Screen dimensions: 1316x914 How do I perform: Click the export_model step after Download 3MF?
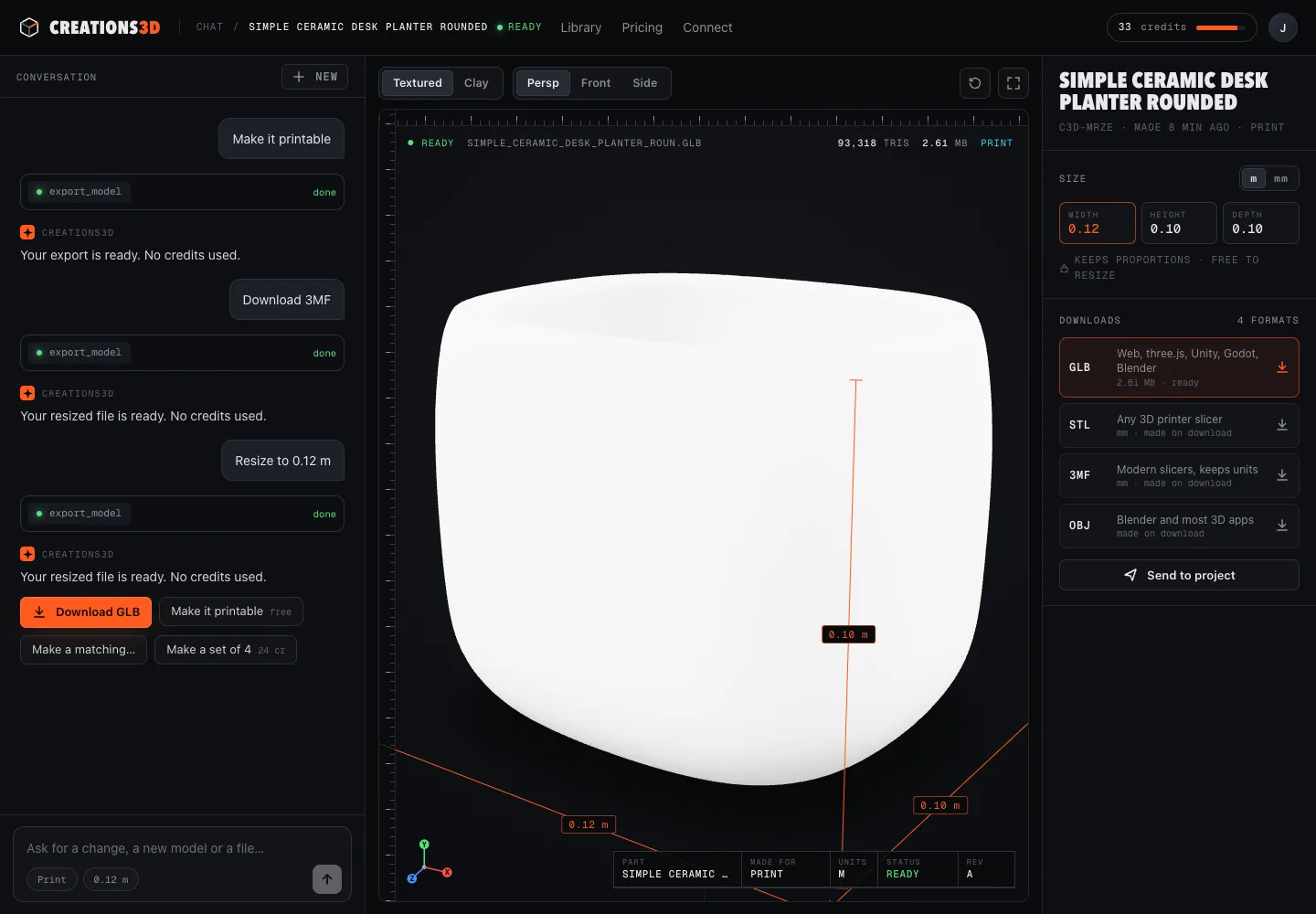(x=182, y=353)
